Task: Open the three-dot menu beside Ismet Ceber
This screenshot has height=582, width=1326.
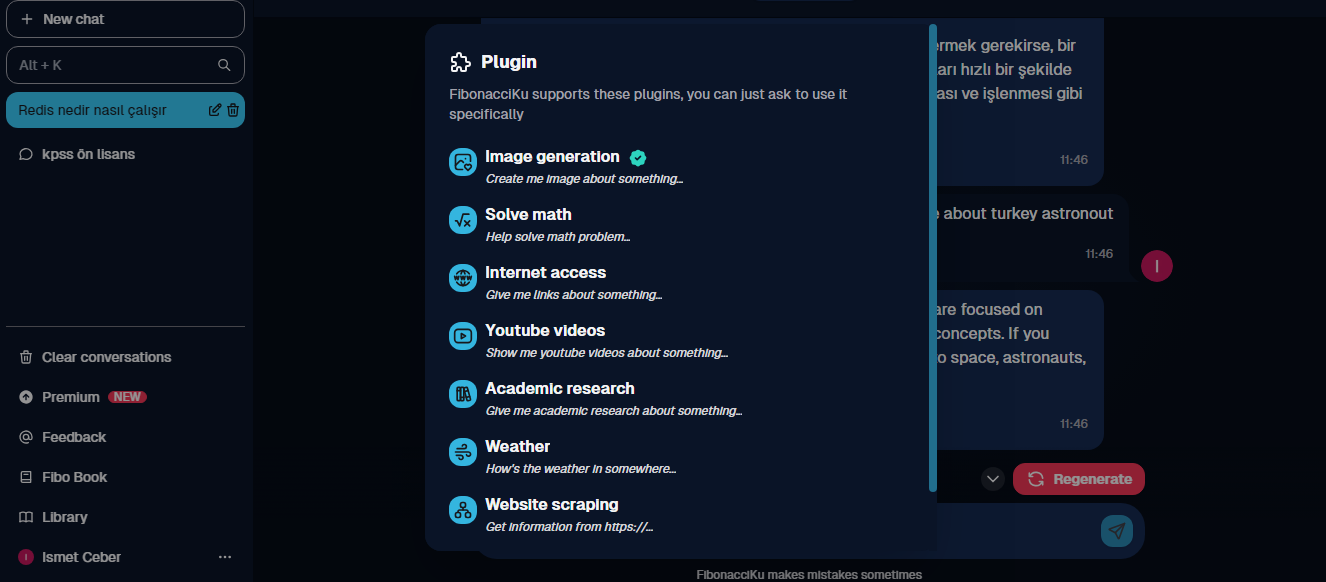Action: tap(225, 557)
